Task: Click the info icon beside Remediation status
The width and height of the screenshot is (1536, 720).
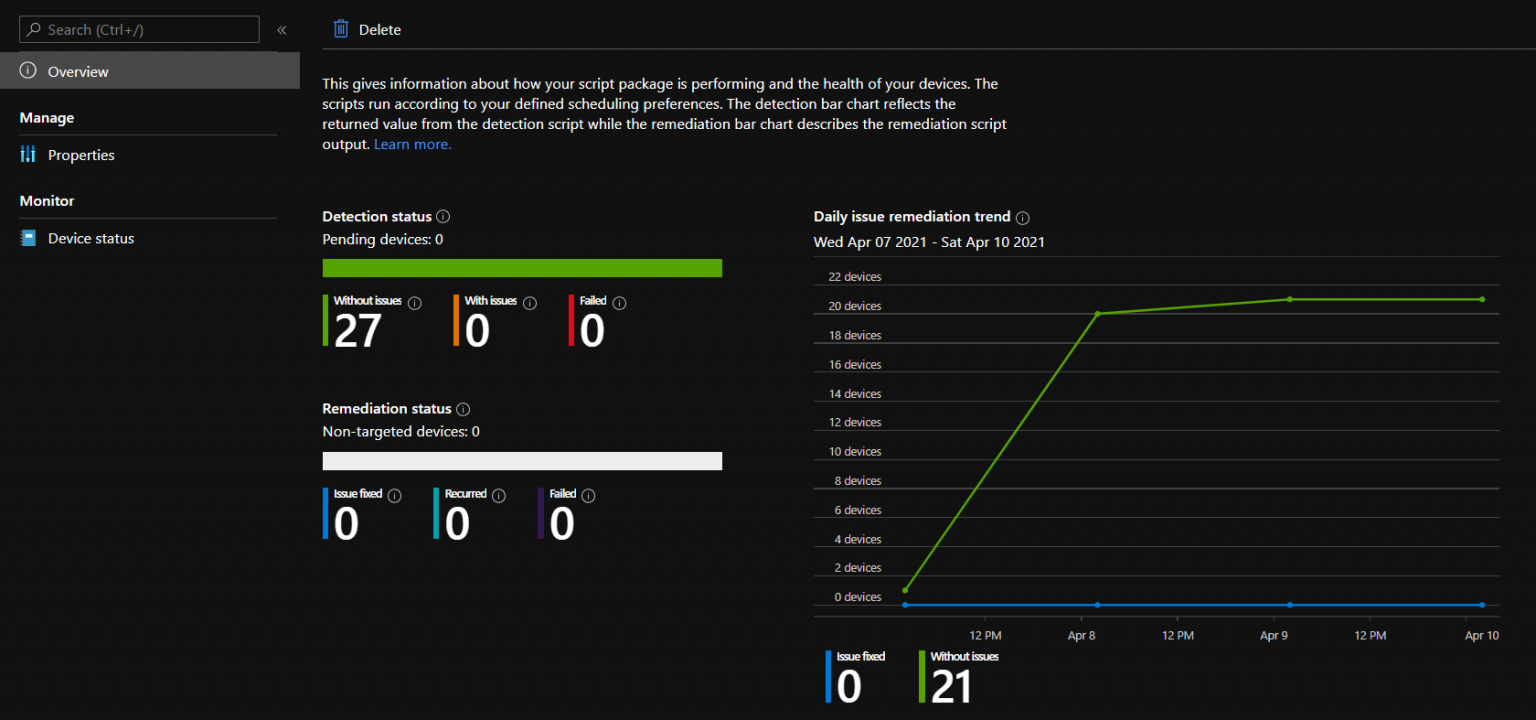Action: pos(462,409)
